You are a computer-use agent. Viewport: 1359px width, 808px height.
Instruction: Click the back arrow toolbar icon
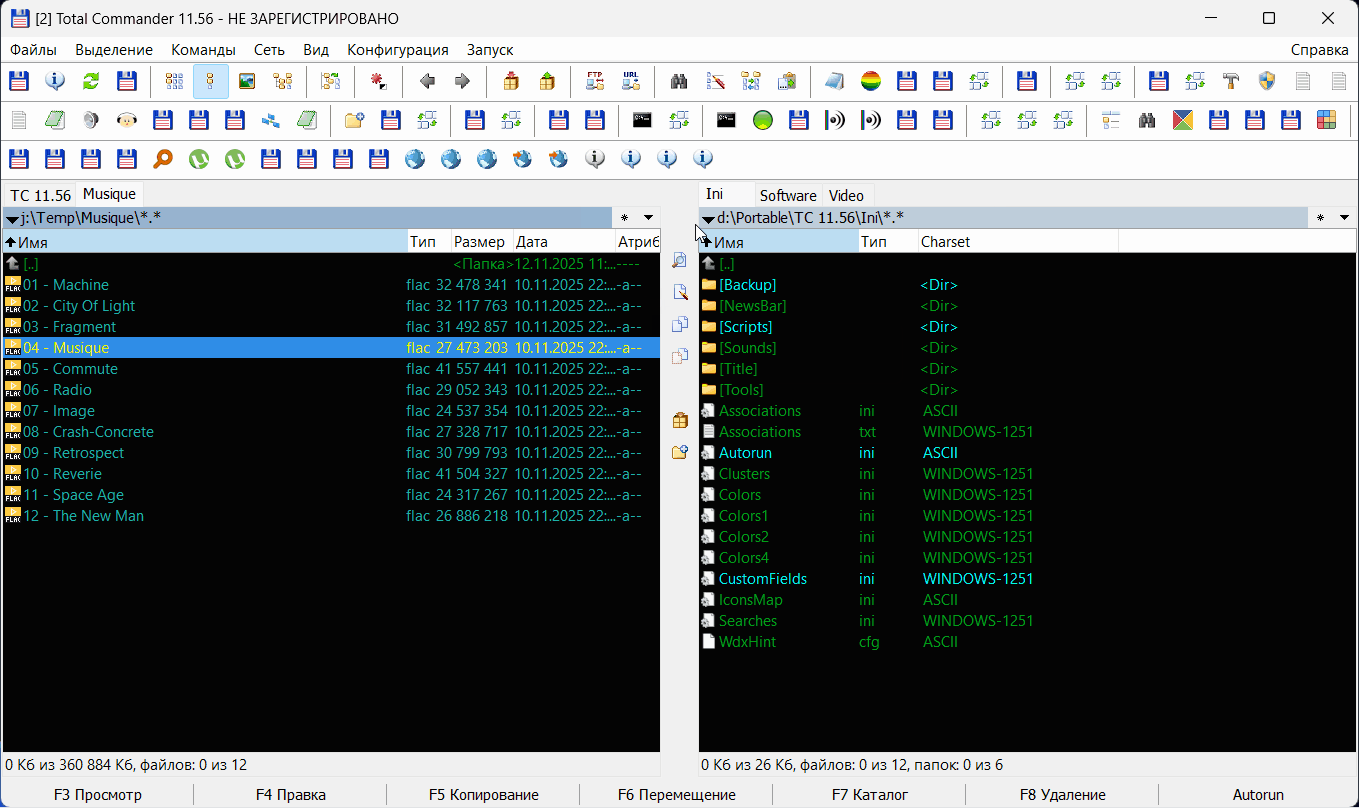(427, 82)
